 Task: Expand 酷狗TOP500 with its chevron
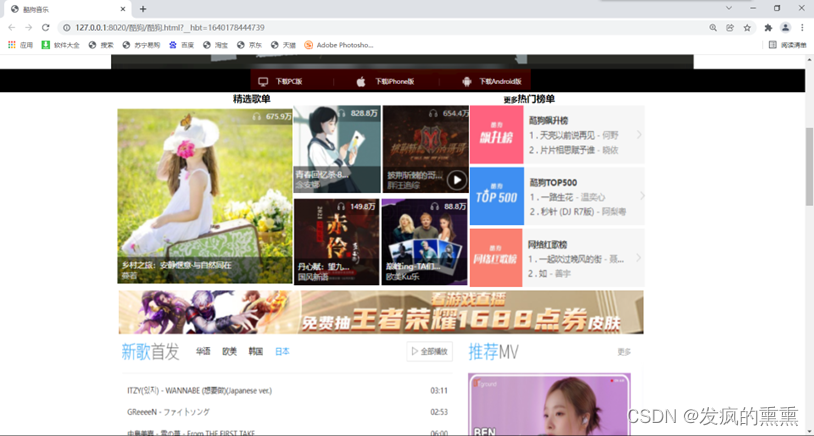(642, 196)
